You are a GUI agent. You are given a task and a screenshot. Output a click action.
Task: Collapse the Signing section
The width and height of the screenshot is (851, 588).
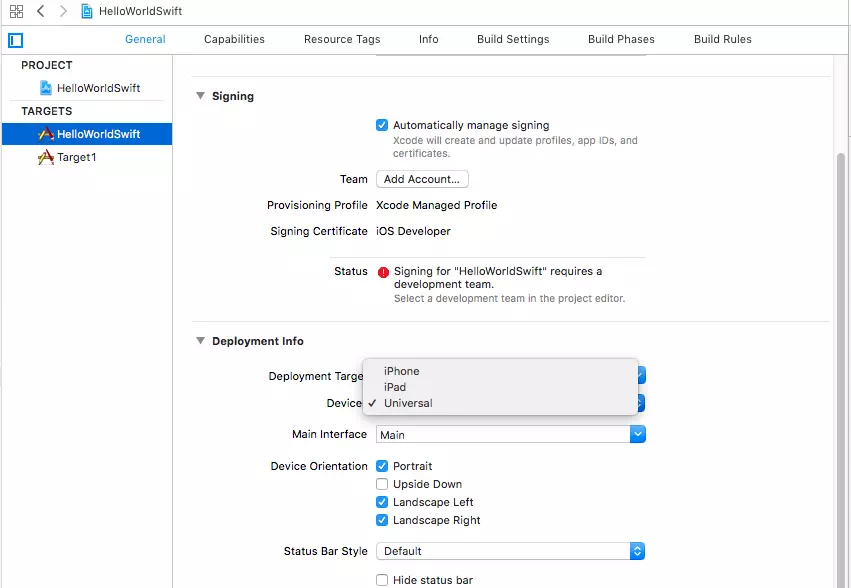tap(200, 96)
